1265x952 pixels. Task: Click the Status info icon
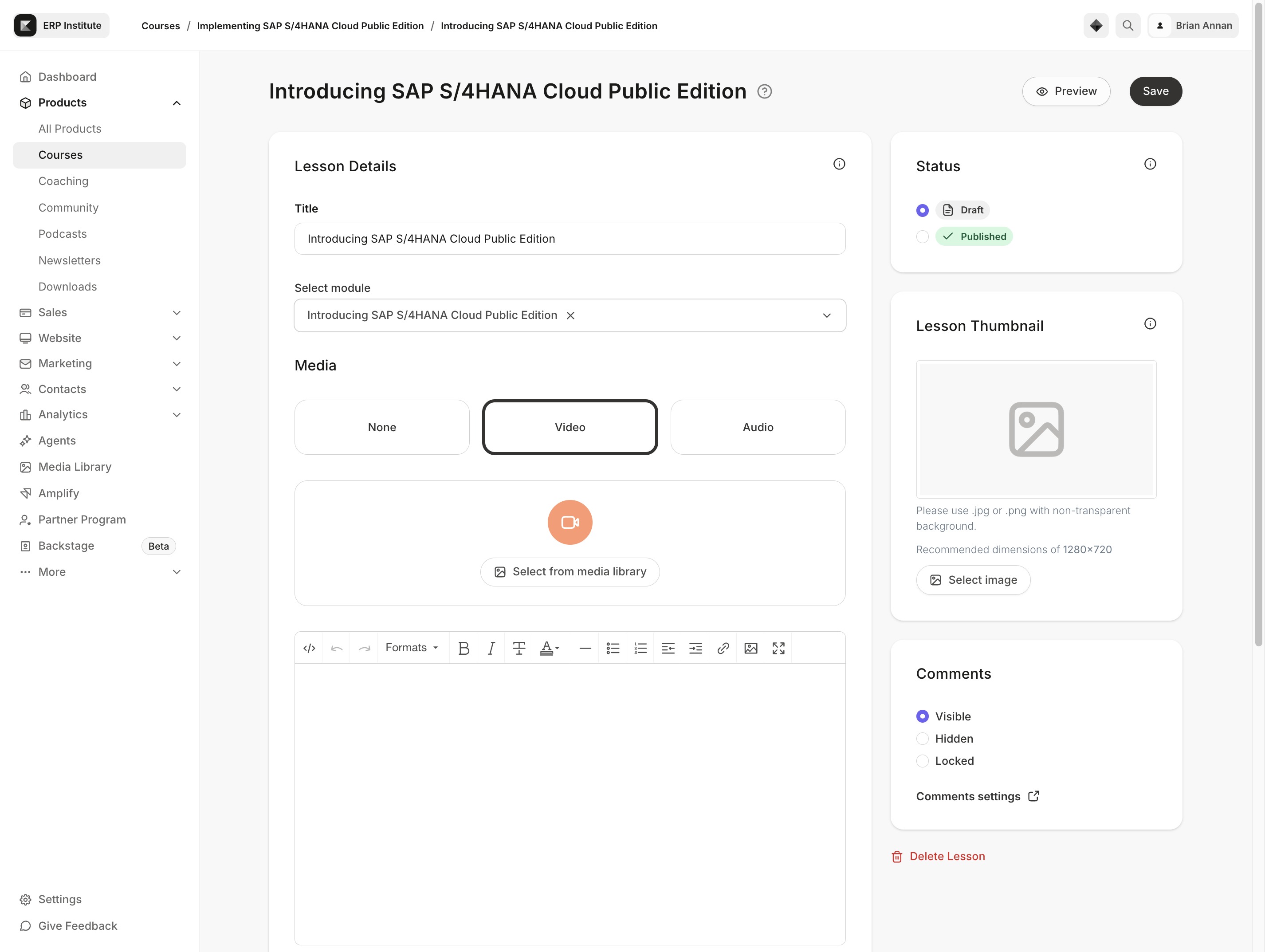1150,164
